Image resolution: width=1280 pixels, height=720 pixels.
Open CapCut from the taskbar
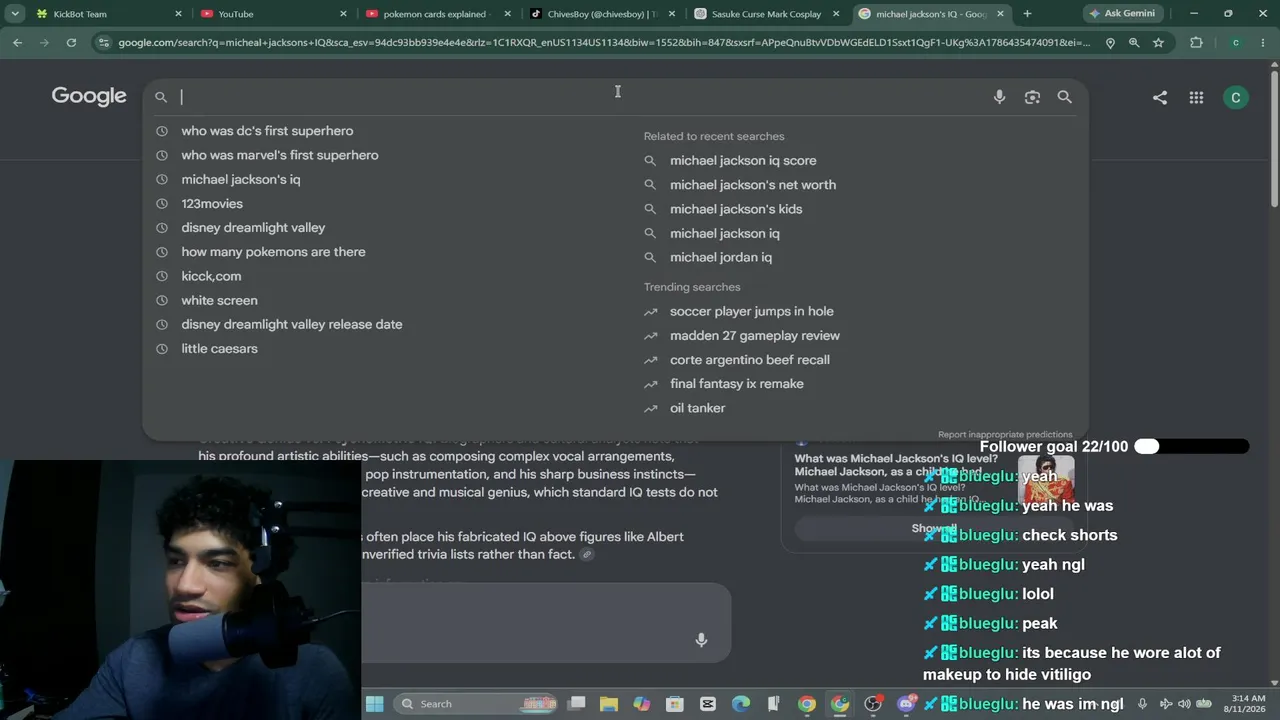(708, 704)
